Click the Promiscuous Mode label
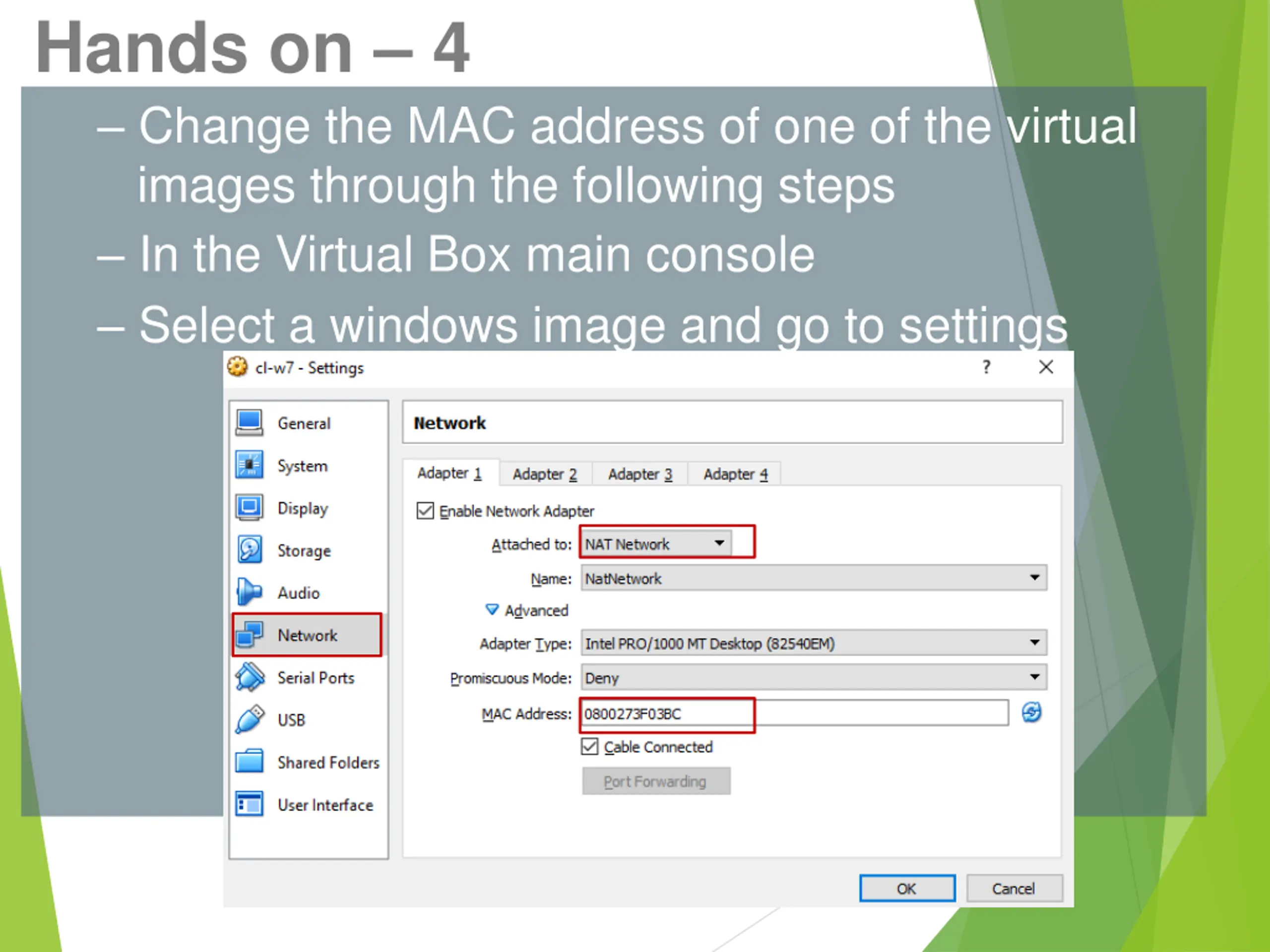The width and height of the screenshot is (1270, 952). click(x=511, y=678)
